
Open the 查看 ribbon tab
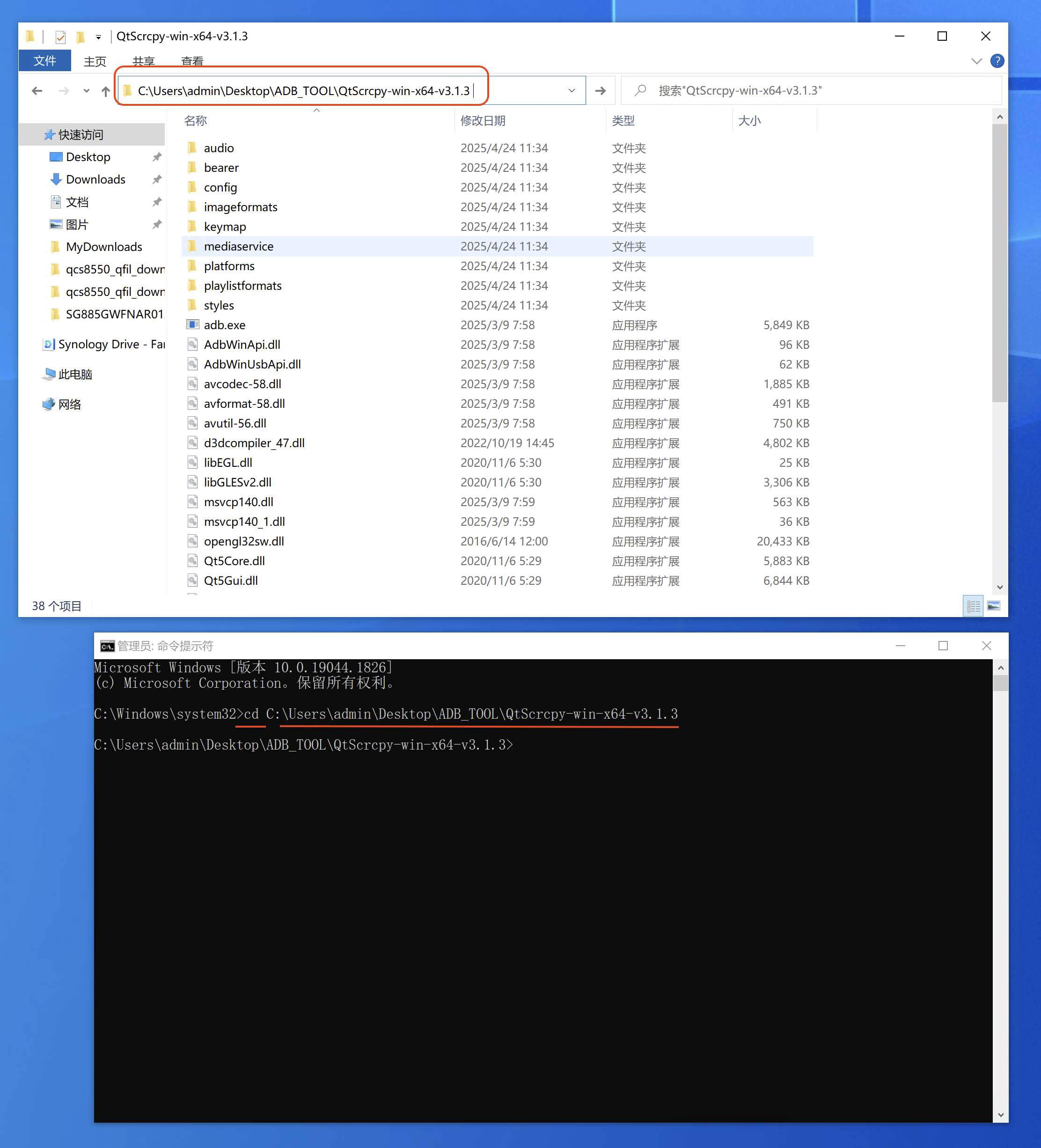[x=192, y=61]
